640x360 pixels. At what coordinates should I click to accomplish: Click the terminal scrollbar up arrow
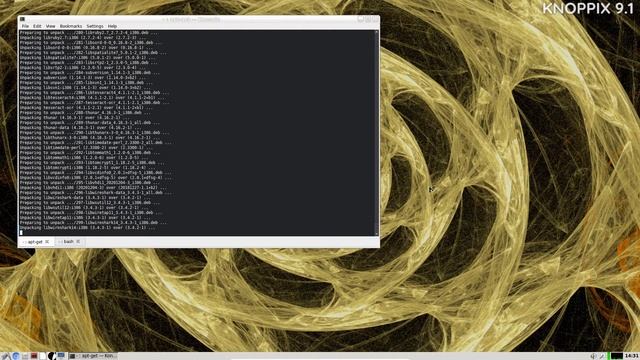pyautogui.click(x=377, y=32)
